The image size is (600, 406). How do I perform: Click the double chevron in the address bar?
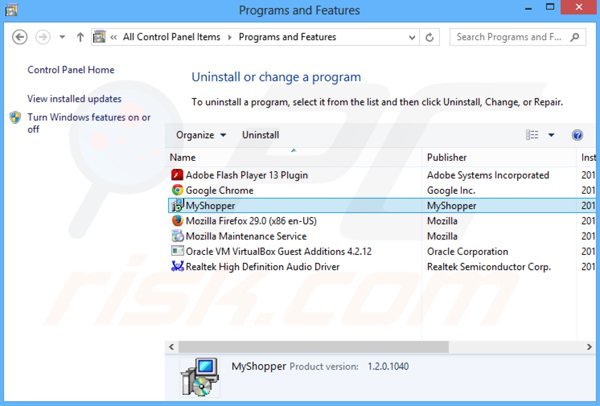point(114,37)
